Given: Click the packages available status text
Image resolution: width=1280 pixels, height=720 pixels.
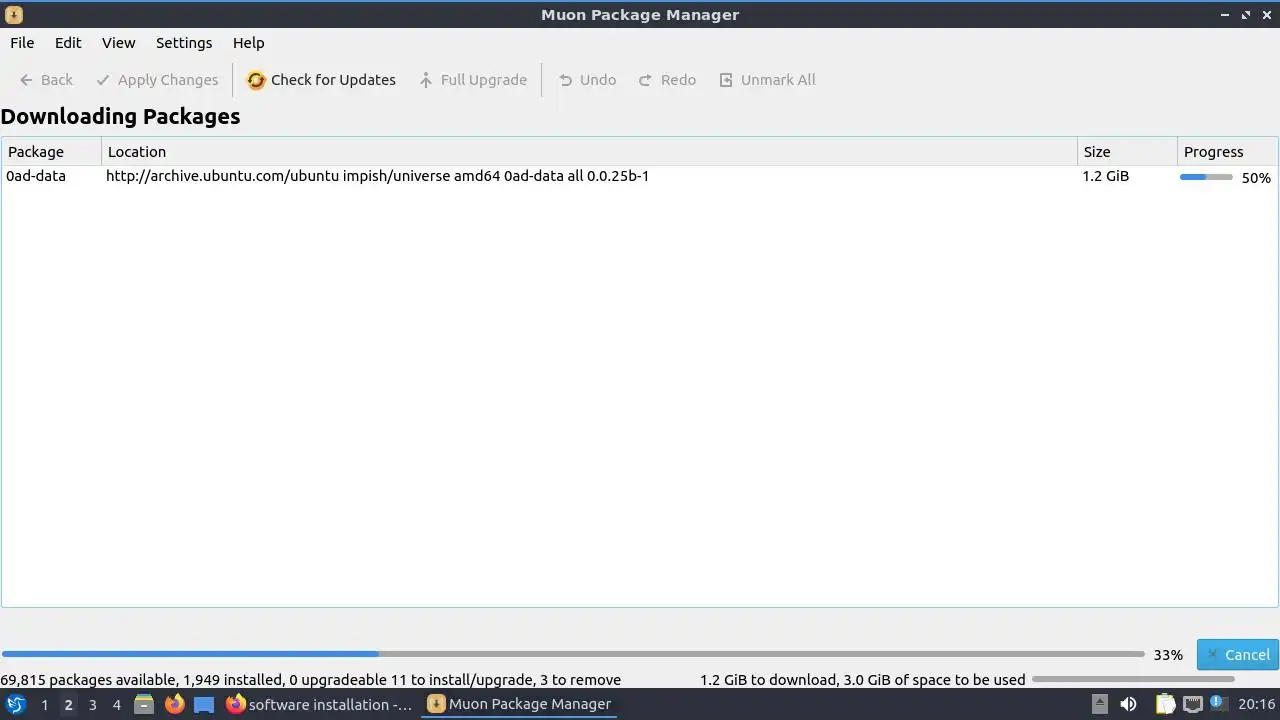Looking at the screenshot, I should (x=310, y=680).
